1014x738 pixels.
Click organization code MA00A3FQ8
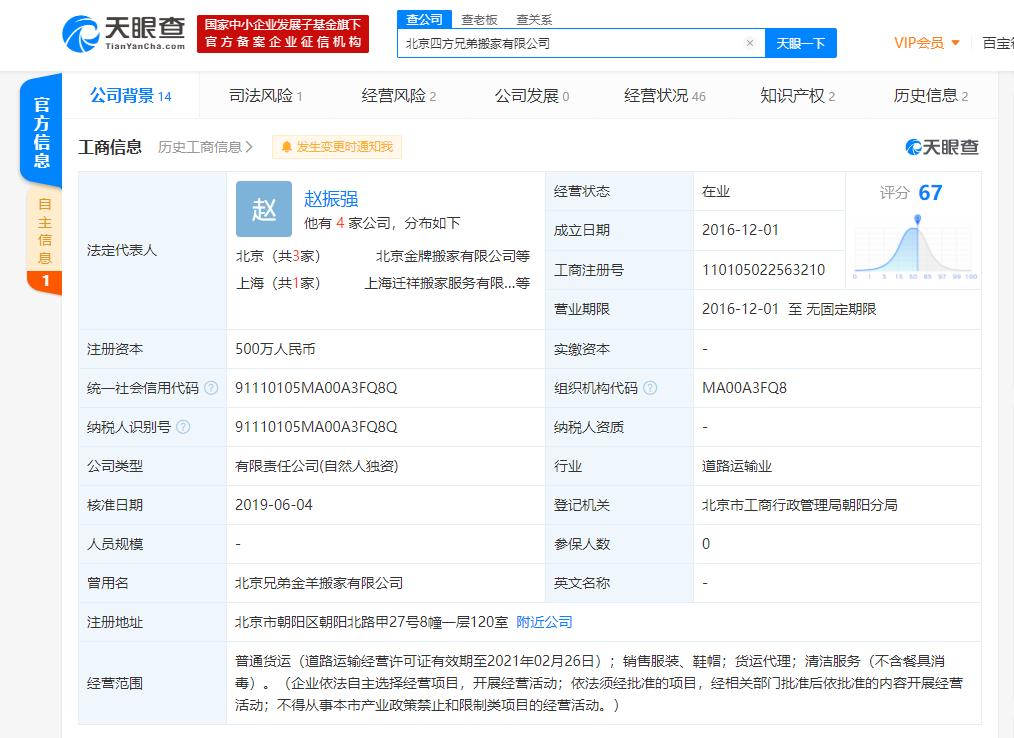click(744, 388)
